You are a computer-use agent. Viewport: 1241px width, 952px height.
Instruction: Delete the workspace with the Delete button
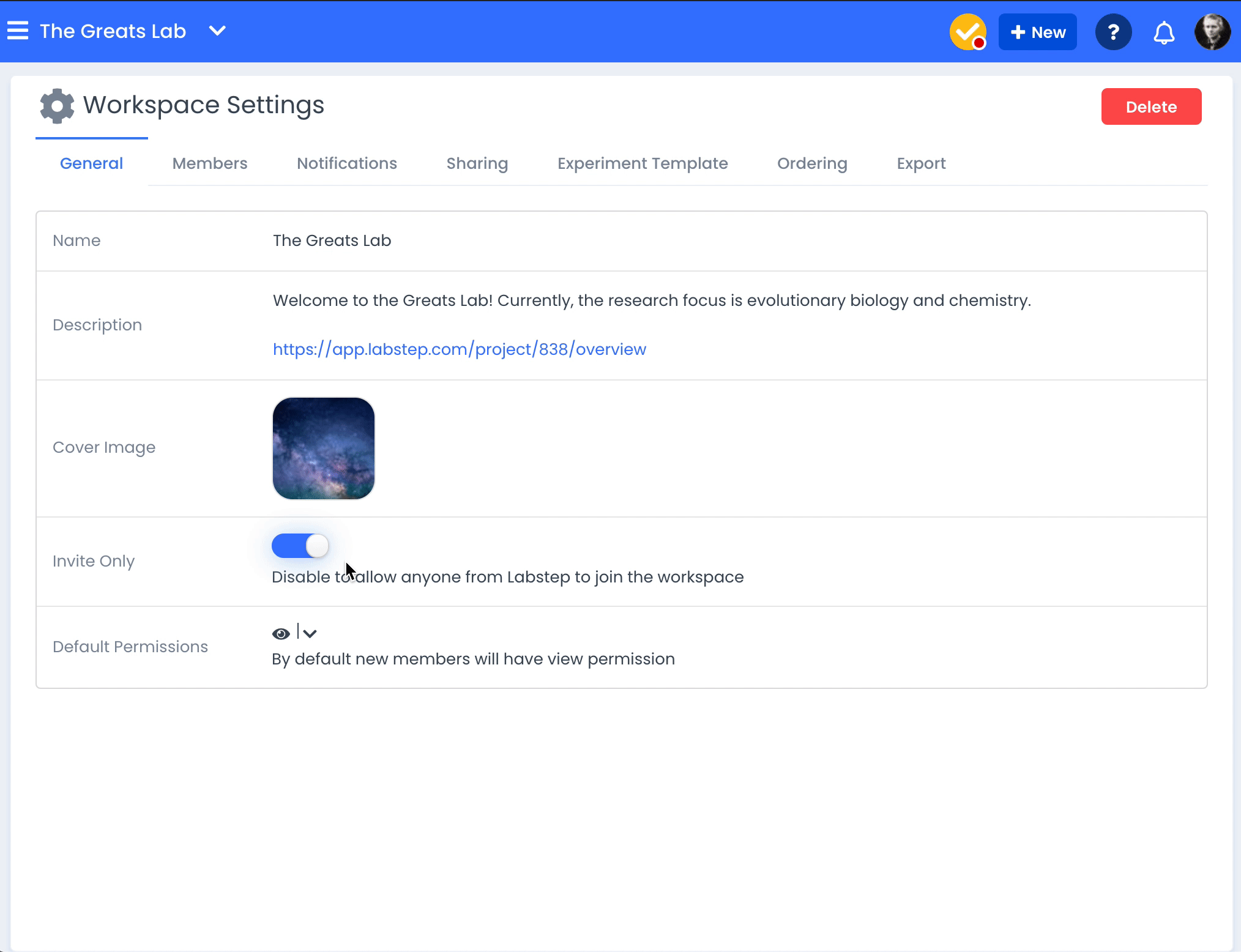pos(1151,106)
